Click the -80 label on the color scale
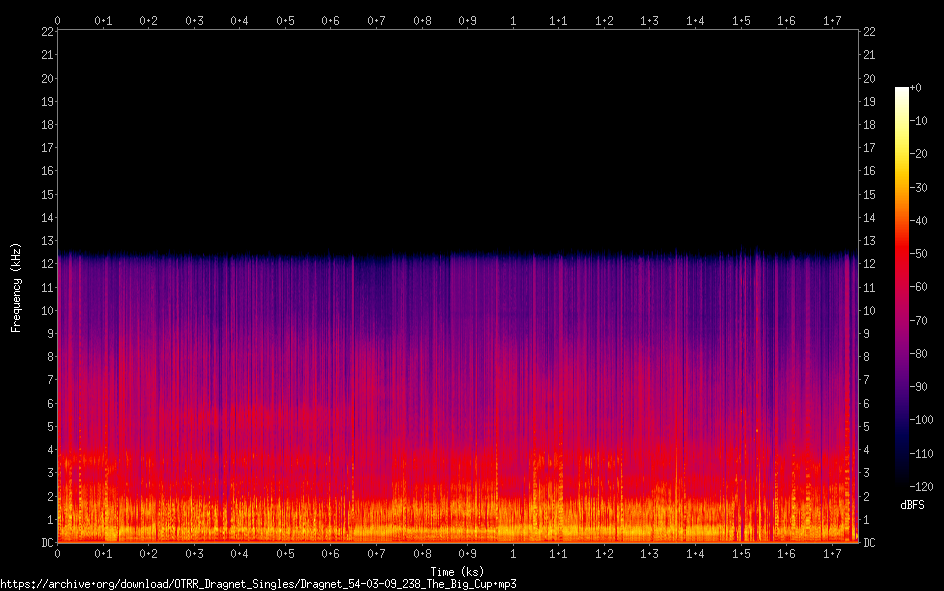 (920, 354)
